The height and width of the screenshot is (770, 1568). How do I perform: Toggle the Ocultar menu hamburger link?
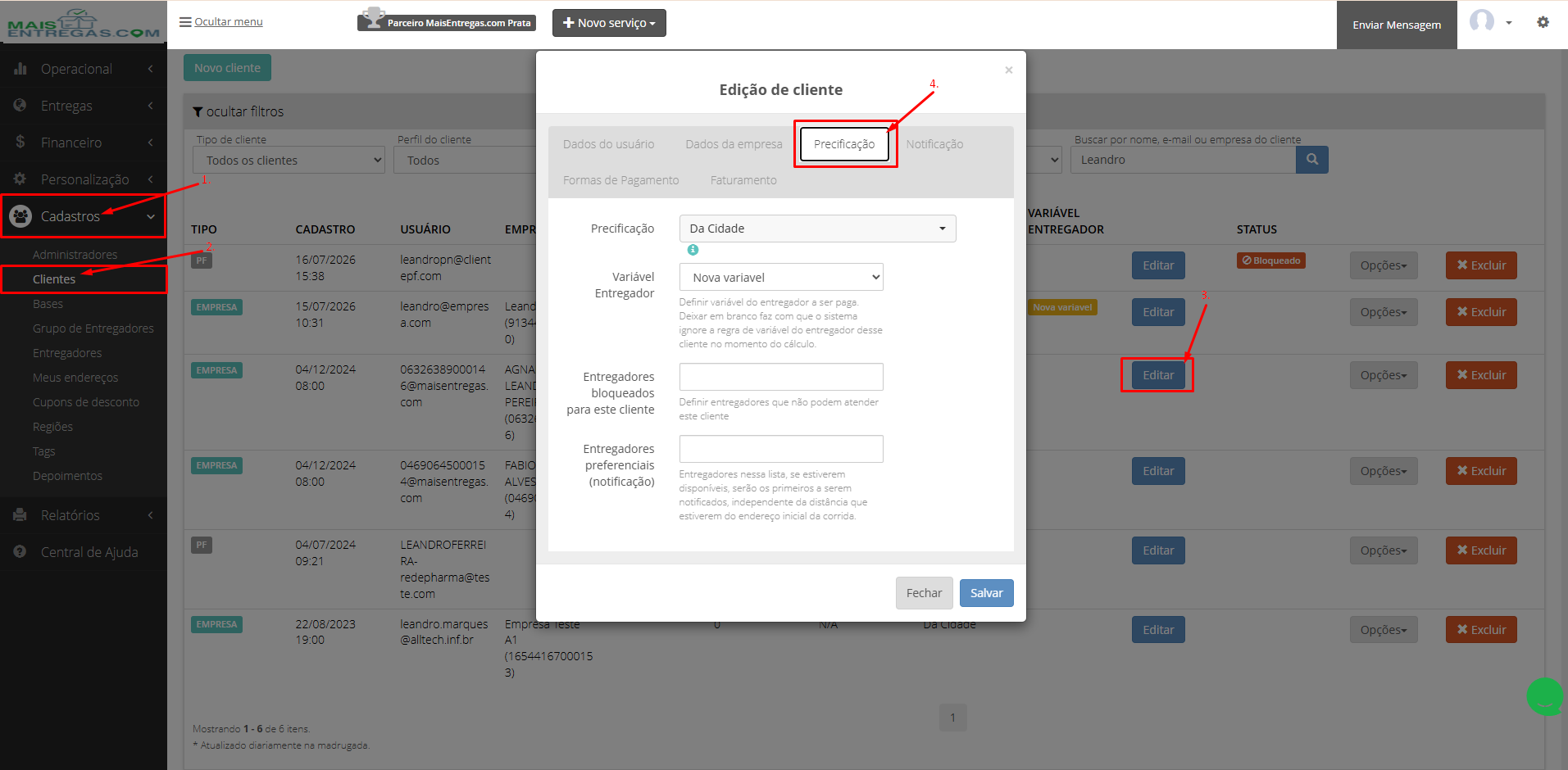click(x=221, y=22)
